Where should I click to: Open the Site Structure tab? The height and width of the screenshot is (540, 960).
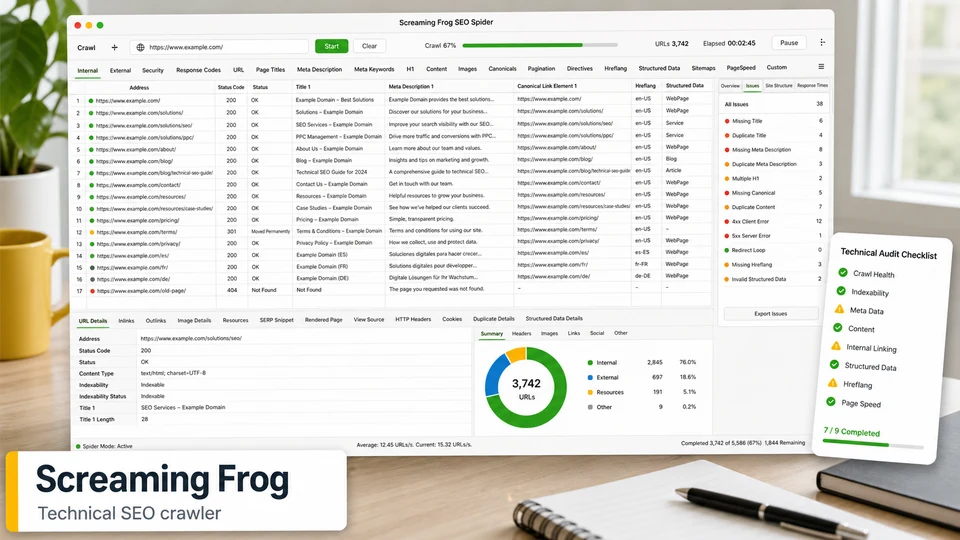[779, 86]
